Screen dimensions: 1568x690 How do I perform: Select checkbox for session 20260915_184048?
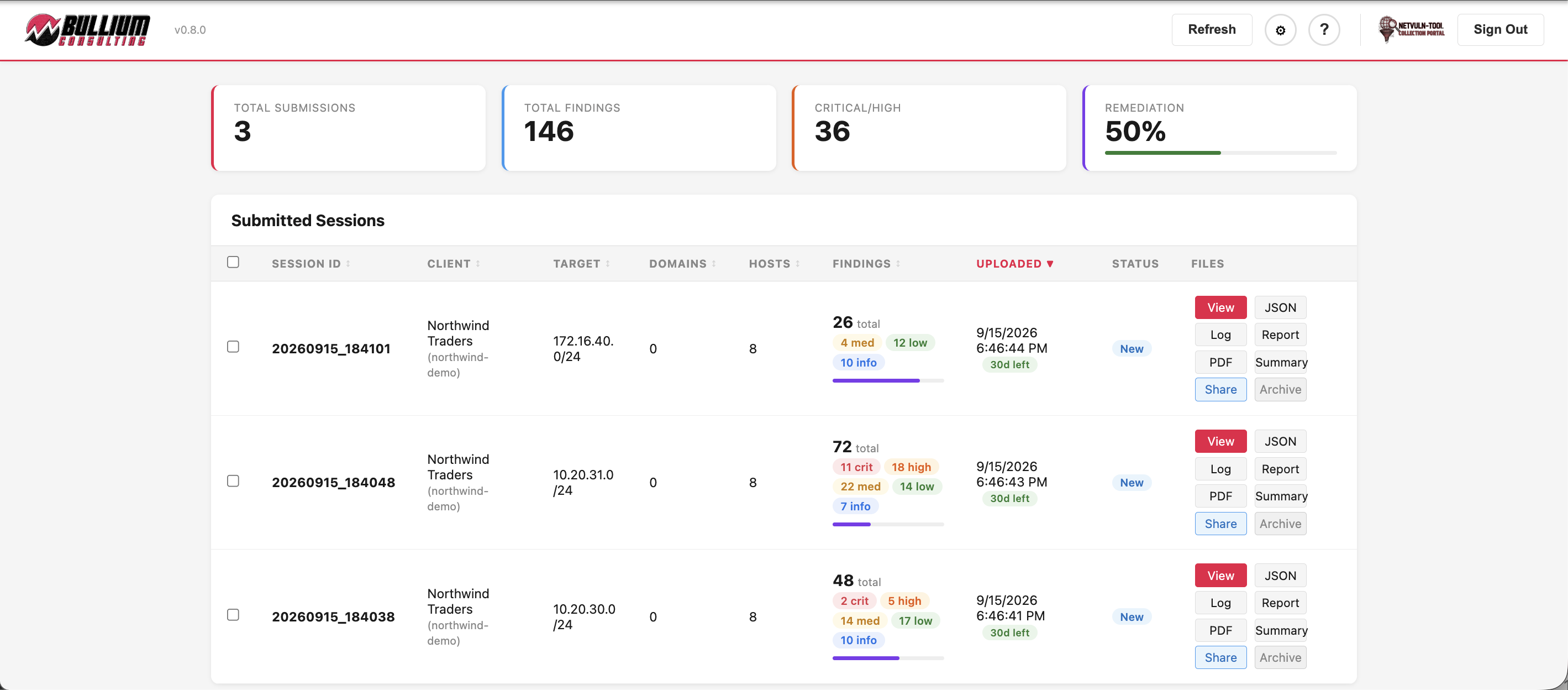[233, 480]
